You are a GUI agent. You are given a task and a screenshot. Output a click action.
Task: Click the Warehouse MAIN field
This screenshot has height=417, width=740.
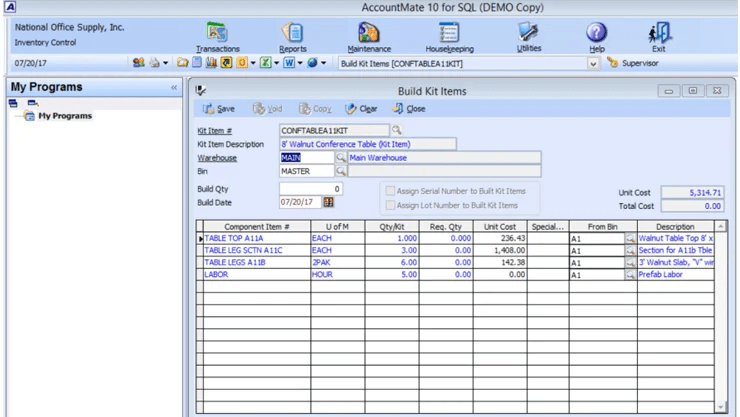pos(307,158)
